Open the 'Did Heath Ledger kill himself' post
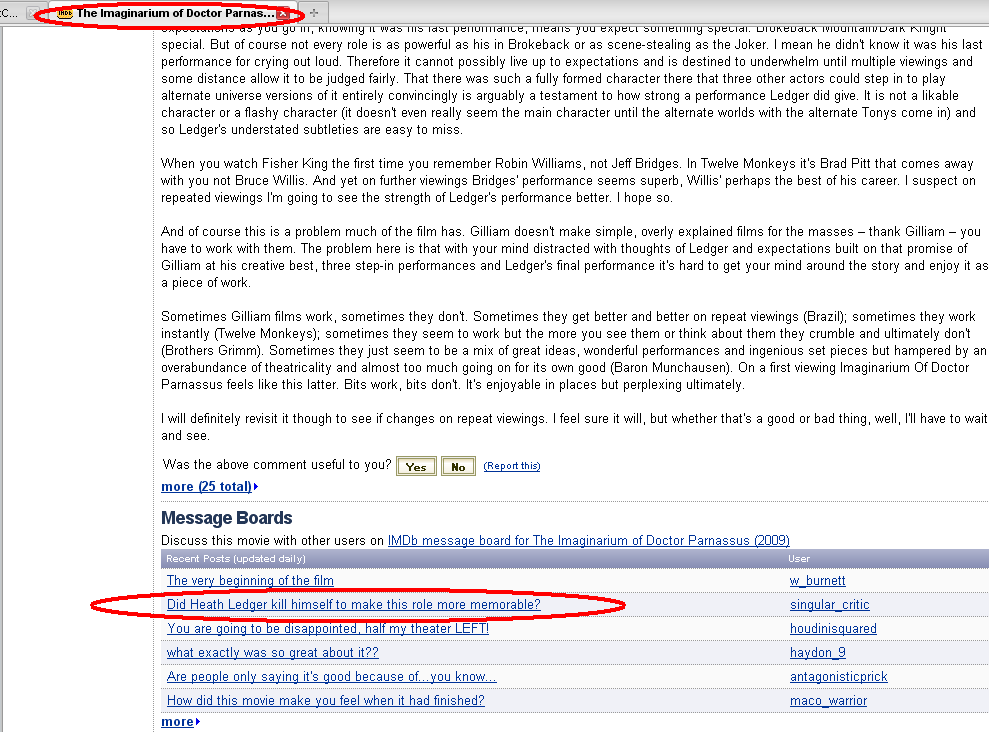Screen dimensions: 989x732 point(353,605)
